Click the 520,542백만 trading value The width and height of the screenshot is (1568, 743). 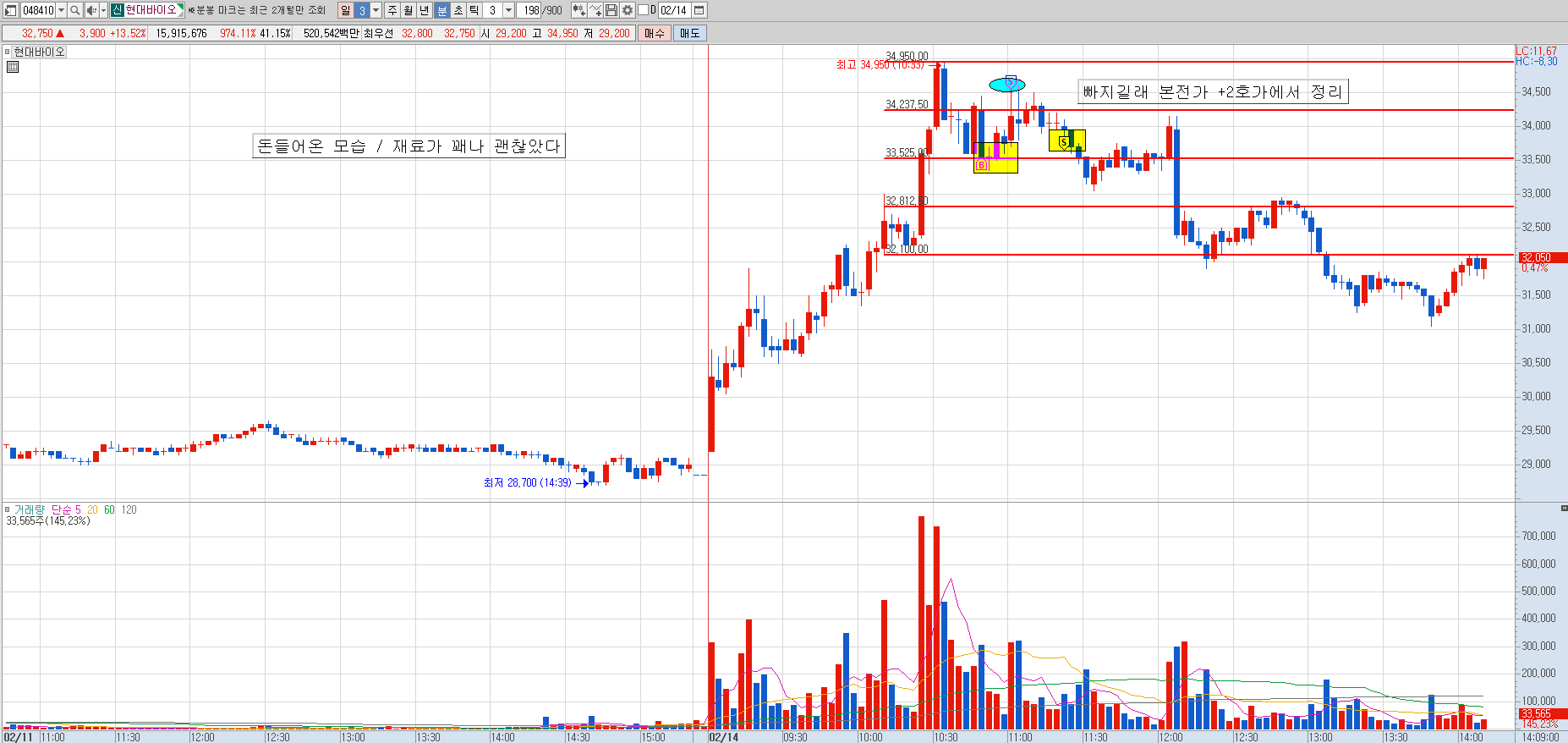[x=331, y=33]
